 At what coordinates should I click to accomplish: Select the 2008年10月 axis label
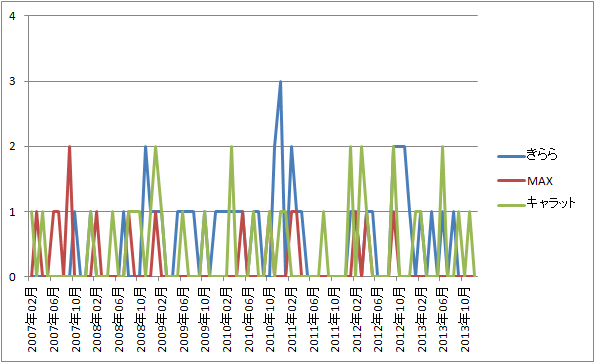[141, 320]
